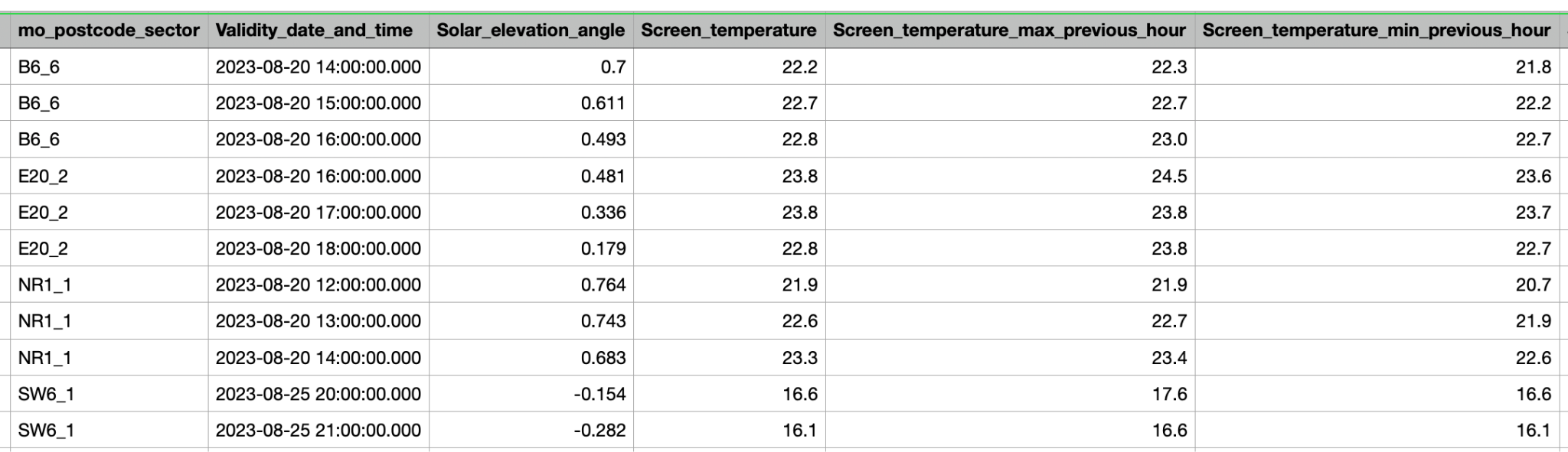The width and height of the screenshot is (1568, 452).
Task: Select the solar elevation cell 0.493
Action: (531, 139)
